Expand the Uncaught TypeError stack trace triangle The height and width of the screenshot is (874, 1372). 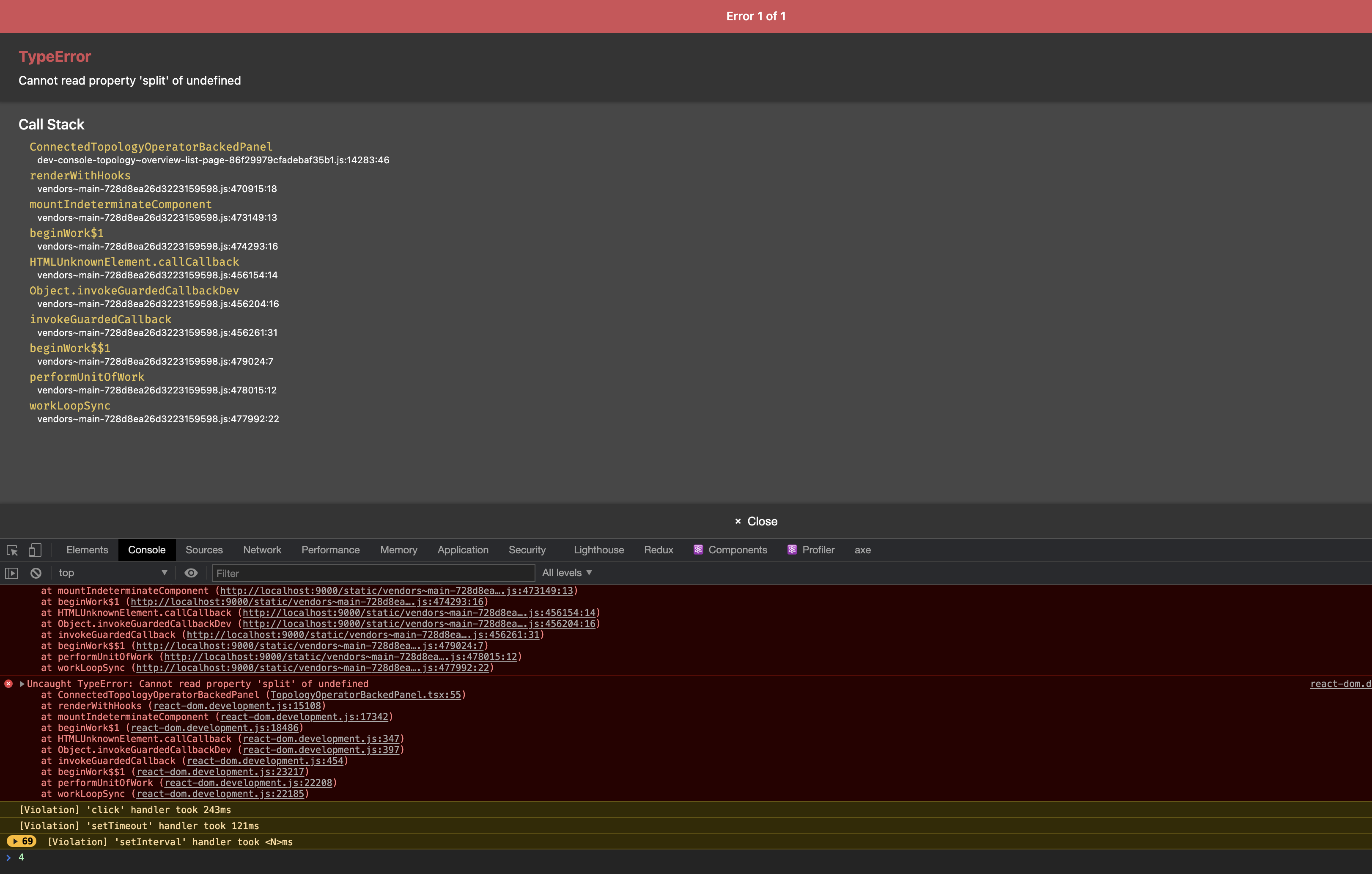click(22, 684)
